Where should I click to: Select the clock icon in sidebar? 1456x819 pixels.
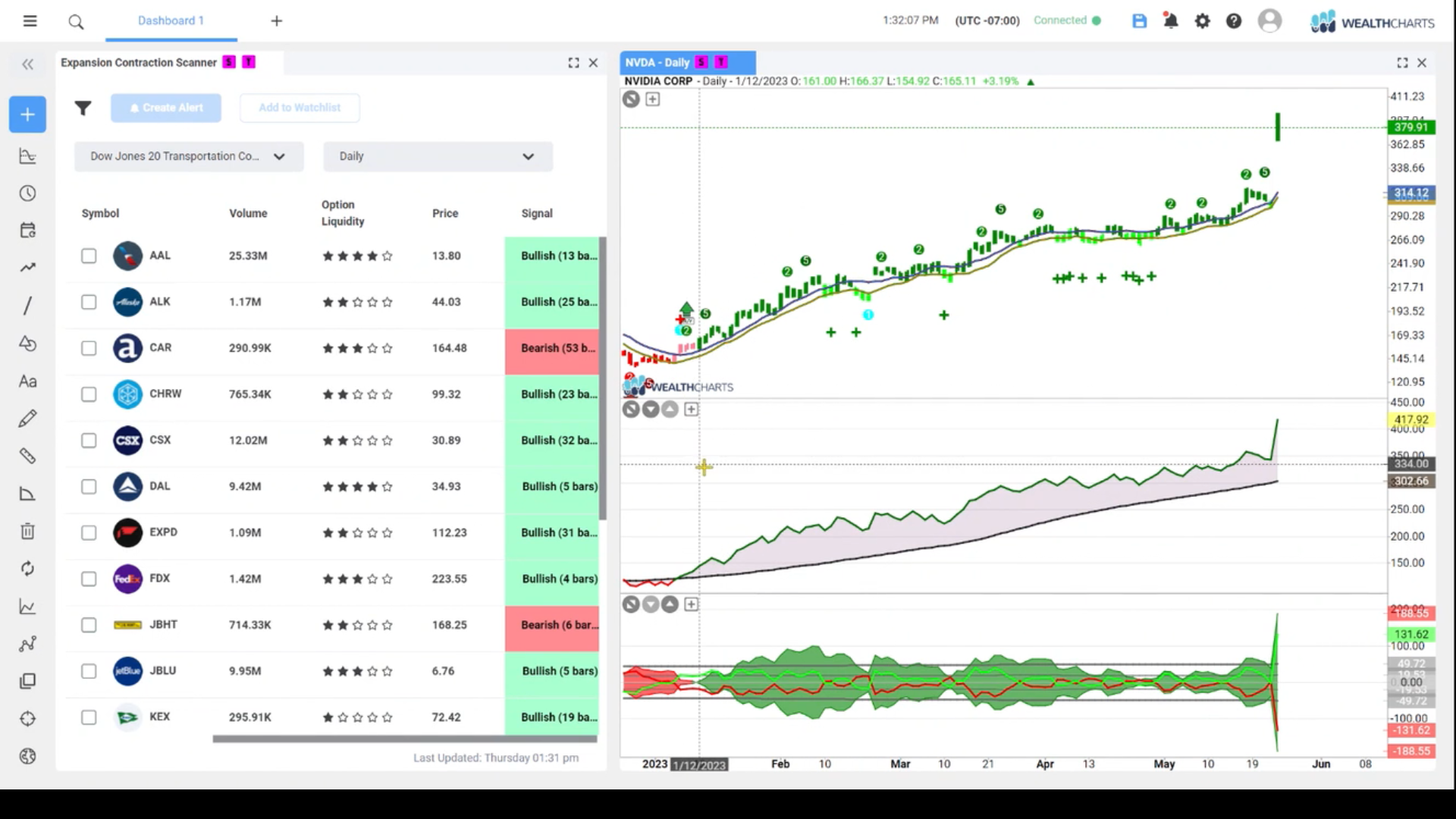[27, 193]
